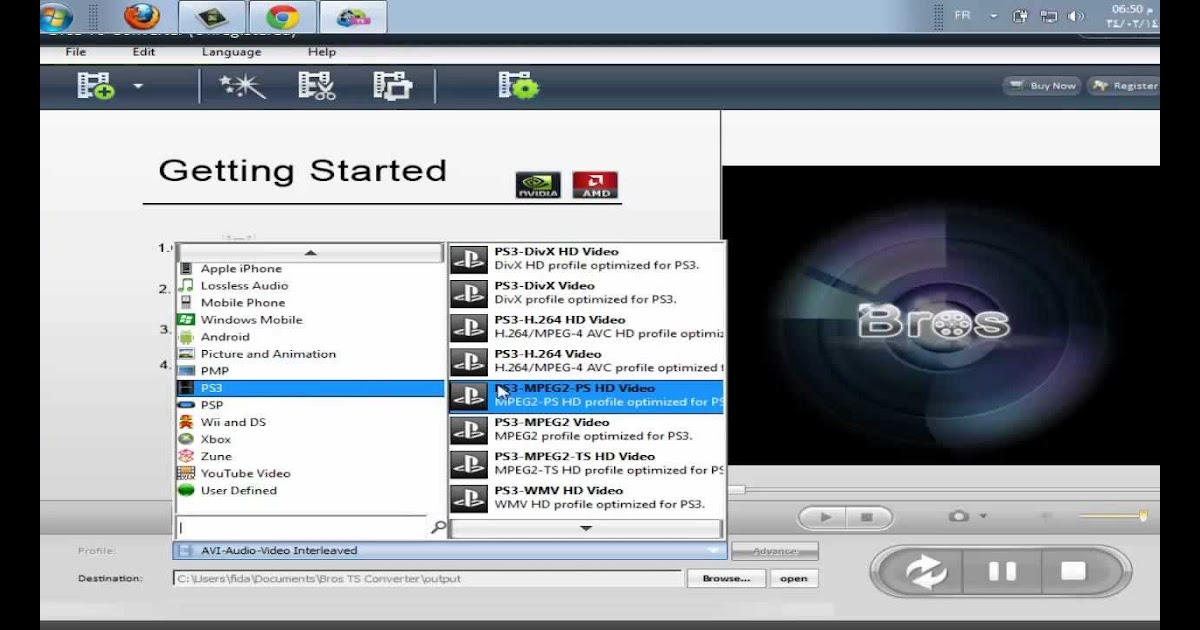Stop conversion with the square button
The image size is (1200, 630).
[x=1074, y=572]
